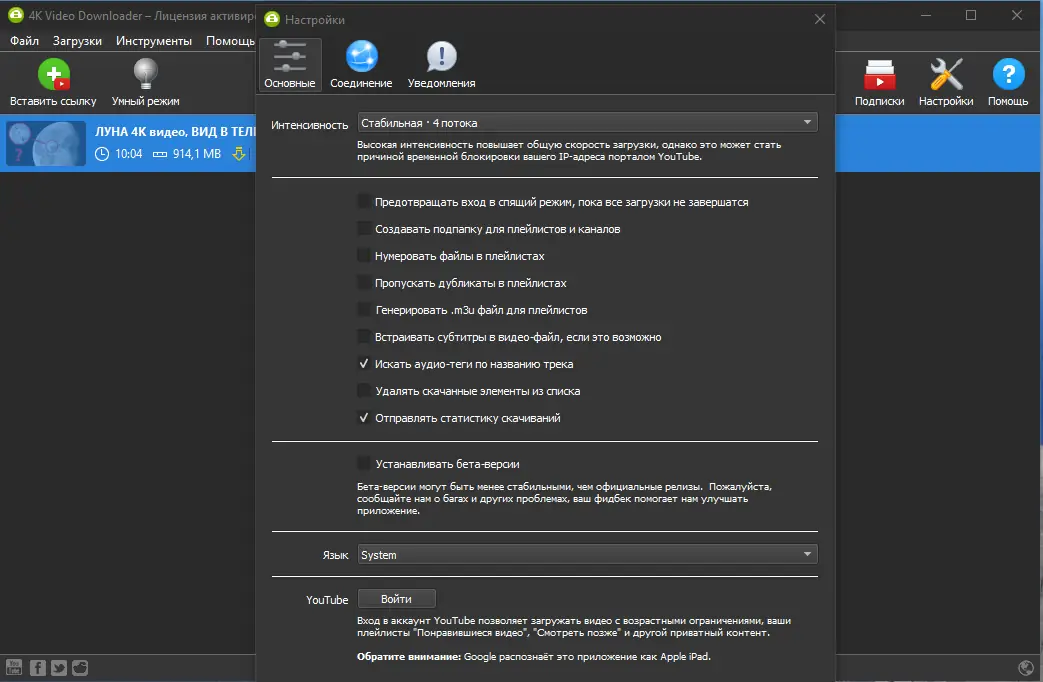Image resolution: width=1043 pixels, height=682 pixels.
Task: Select the Основные settings tab
Action: (290, 65)
